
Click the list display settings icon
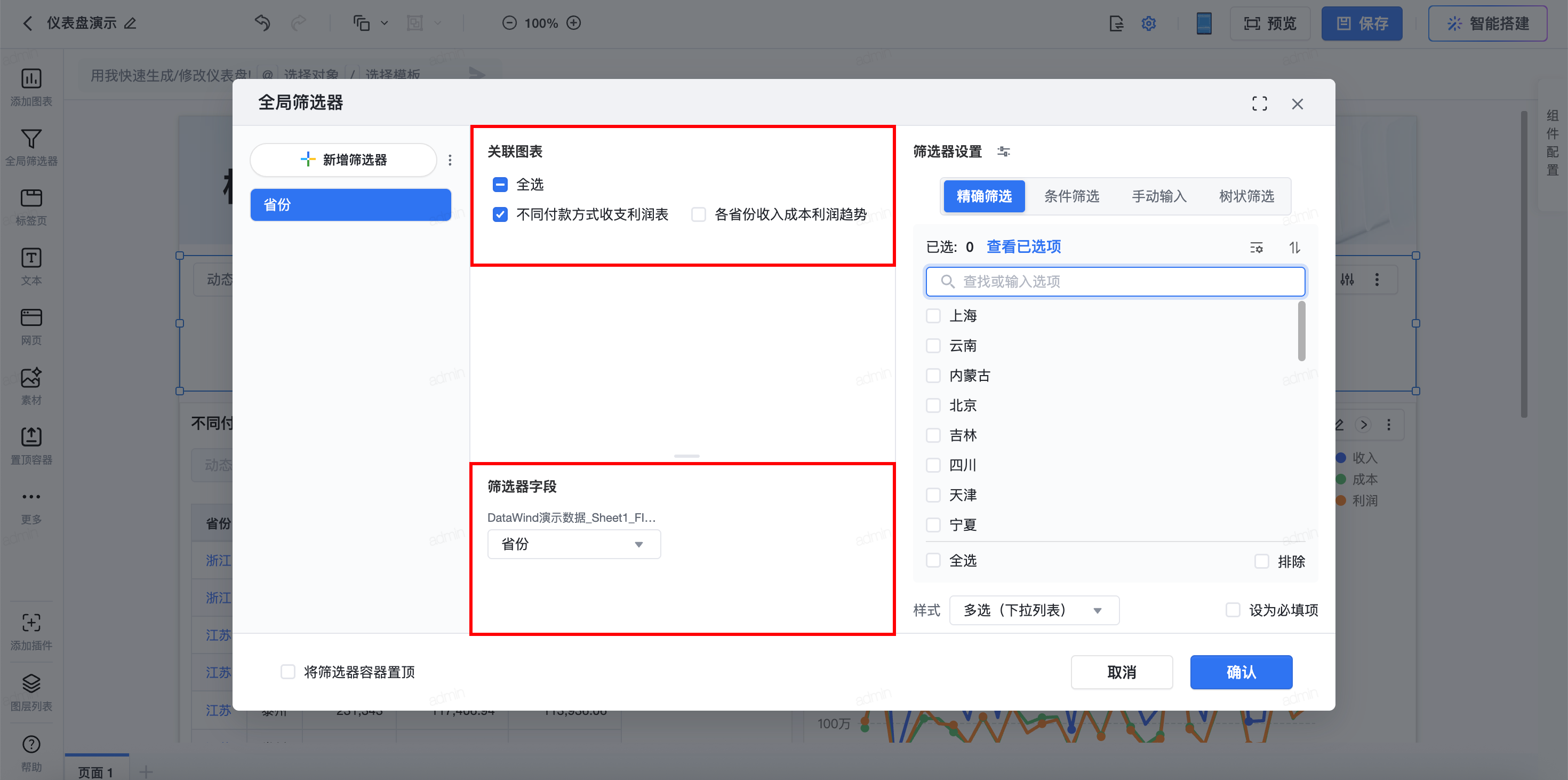[1257, 247]
